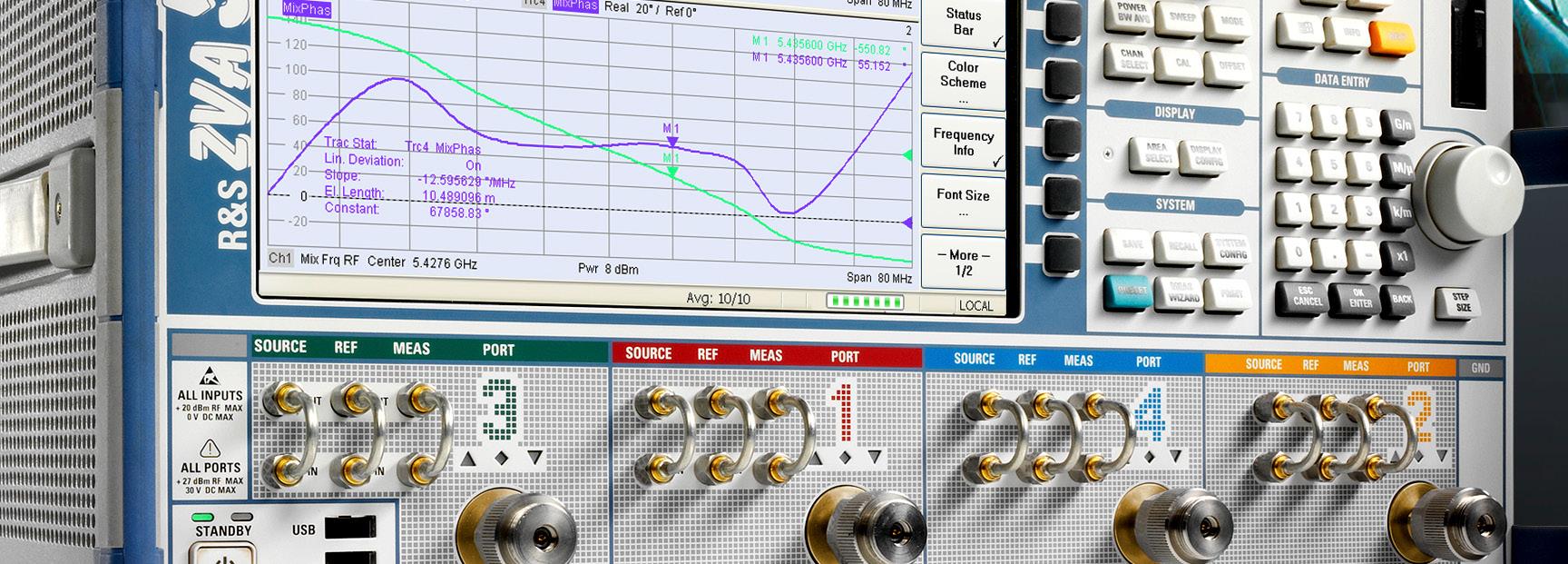This screenshot has height=564, width=1568.
Task: Click the Slope -12.595629 °/MHz value
Action: tap(465, 181)
